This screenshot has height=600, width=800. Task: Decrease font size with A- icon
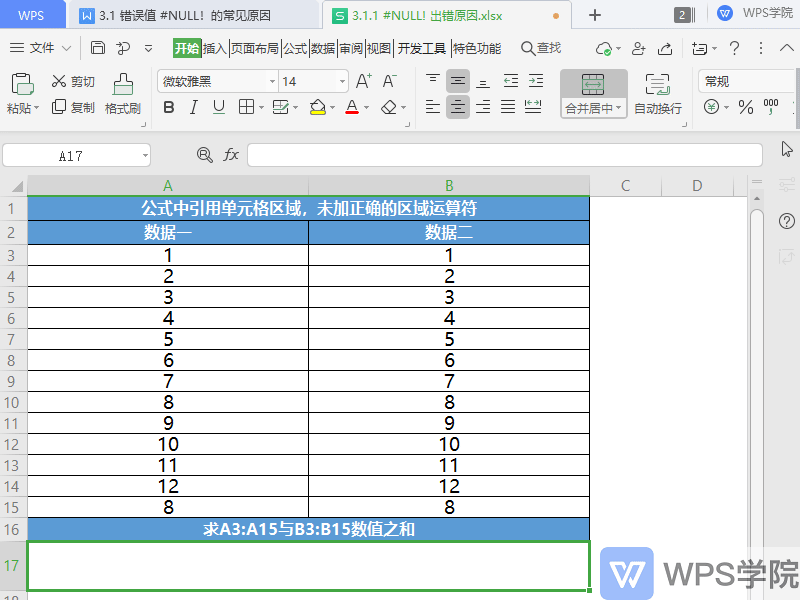389,81
